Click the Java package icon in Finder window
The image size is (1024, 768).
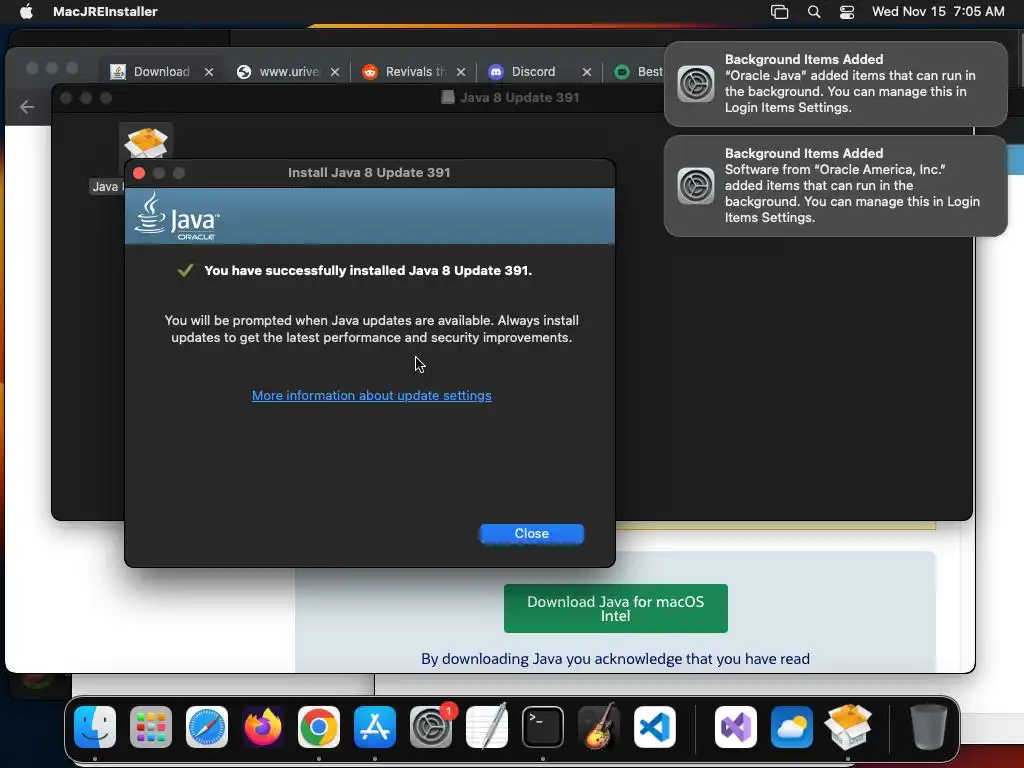pos(146,142)
